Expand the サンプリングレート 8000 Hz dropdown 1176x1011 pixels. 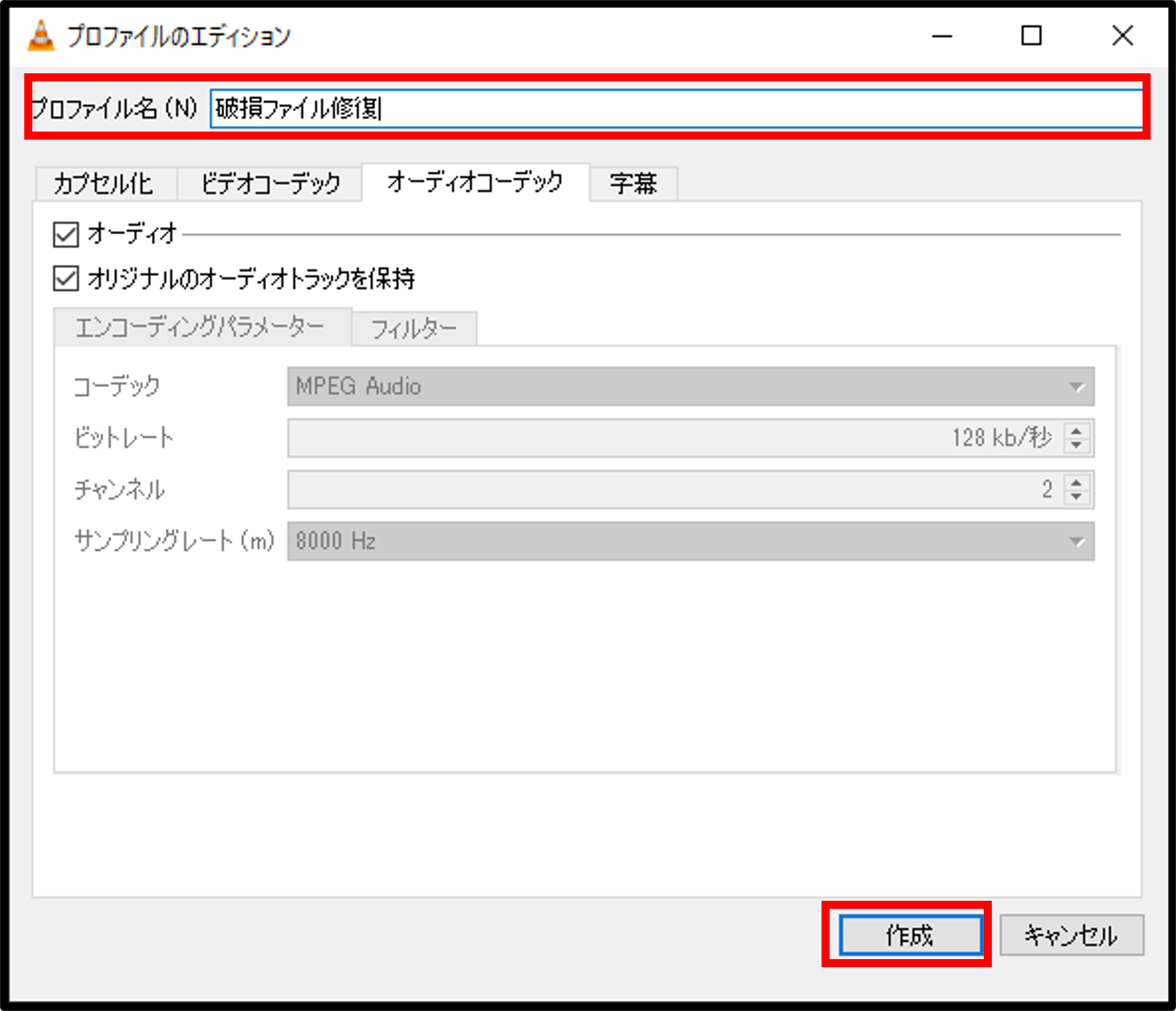(x=690, y=541)
